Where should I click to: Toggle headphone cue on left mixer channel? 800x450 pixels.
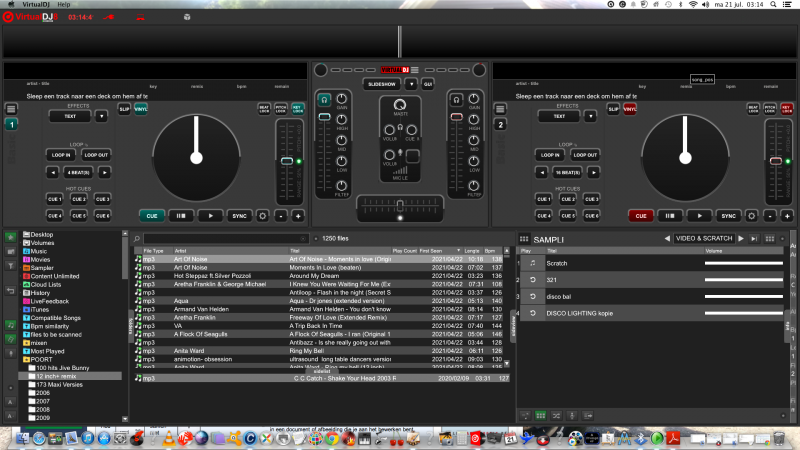tap(324, 100)
